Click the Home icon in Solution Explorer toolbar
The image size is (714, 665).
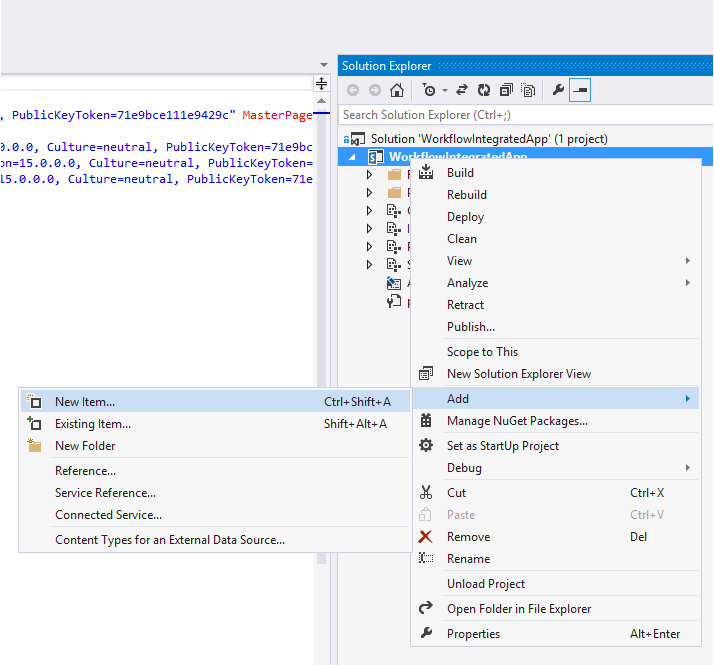[x=397, y=90]
